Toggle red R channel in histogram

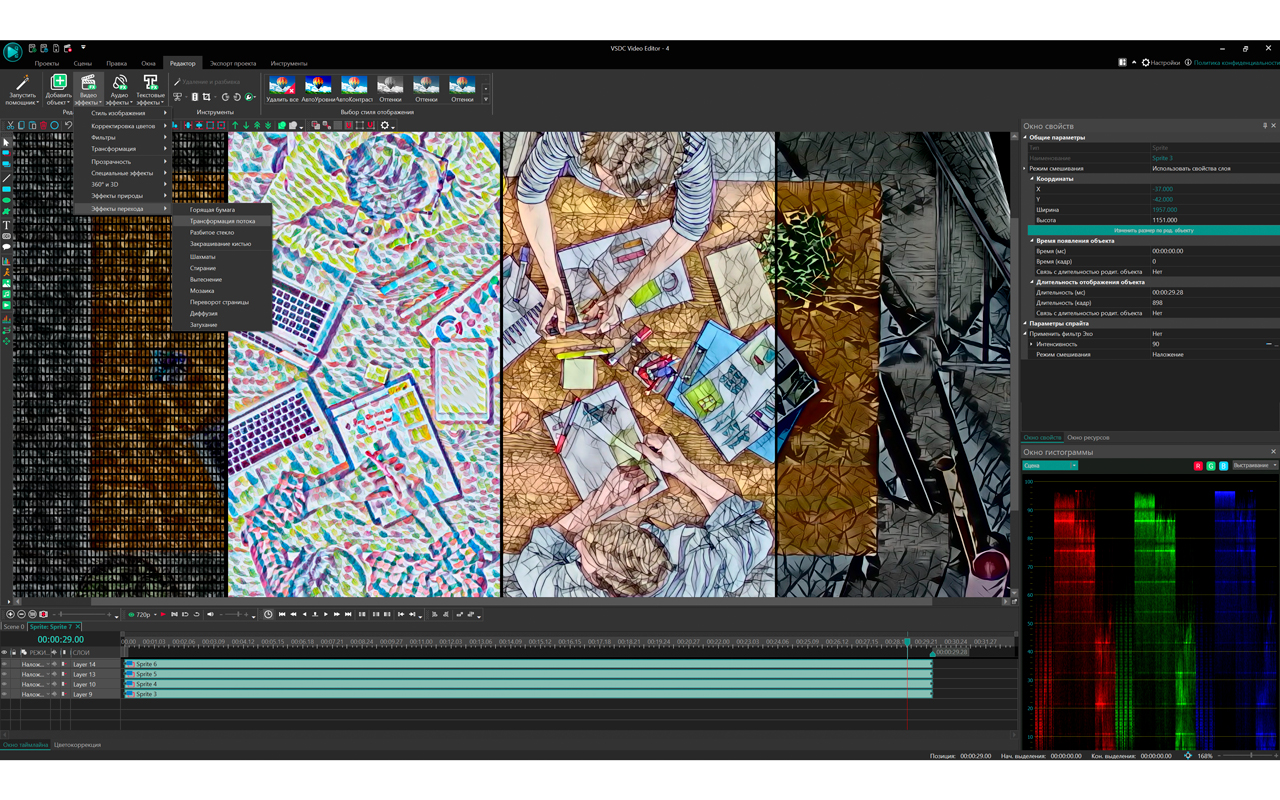[x=1198, y=465]
